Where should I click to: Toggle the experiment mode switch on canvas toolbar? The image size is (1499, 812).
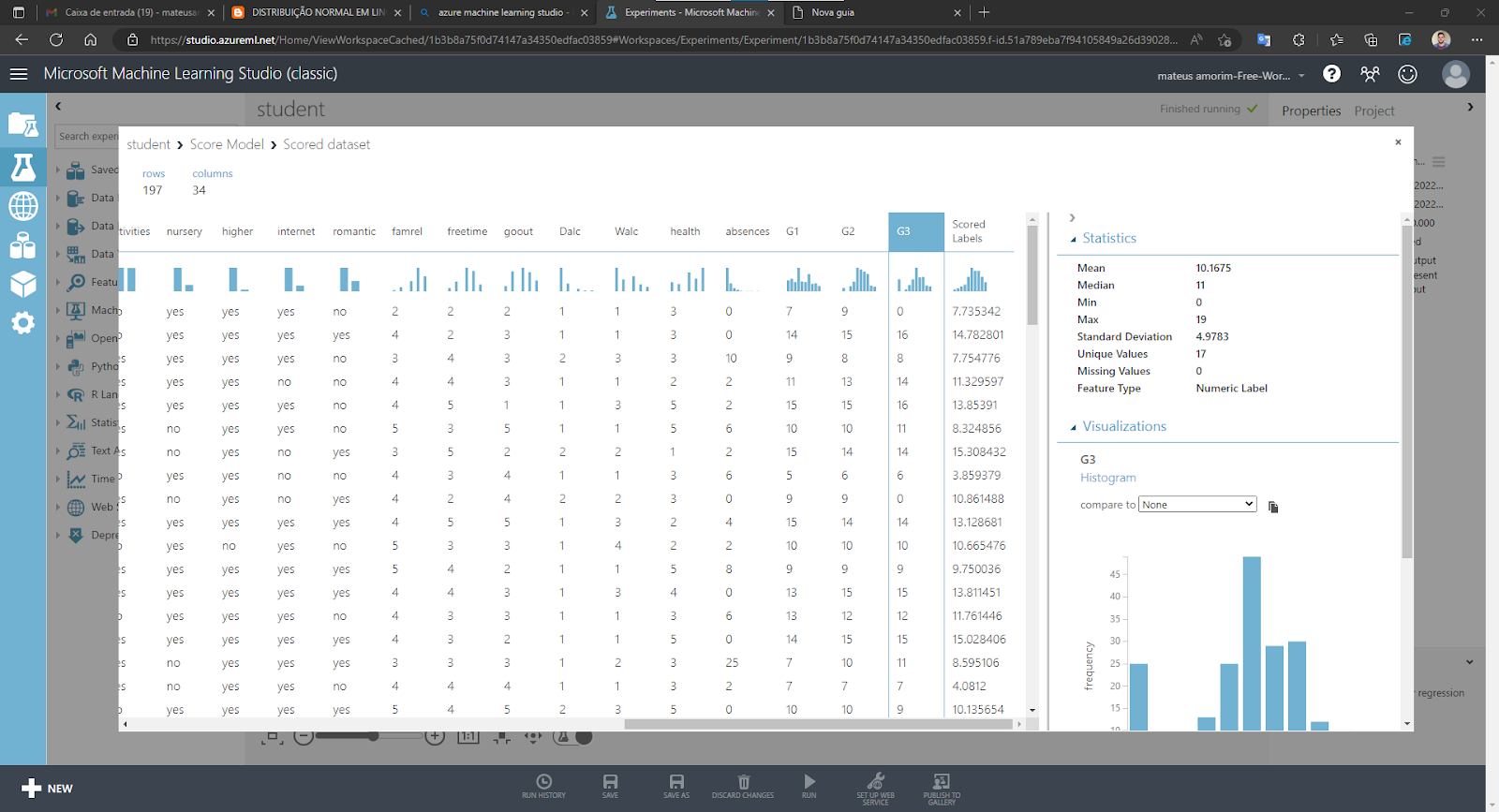coord(574,737)
